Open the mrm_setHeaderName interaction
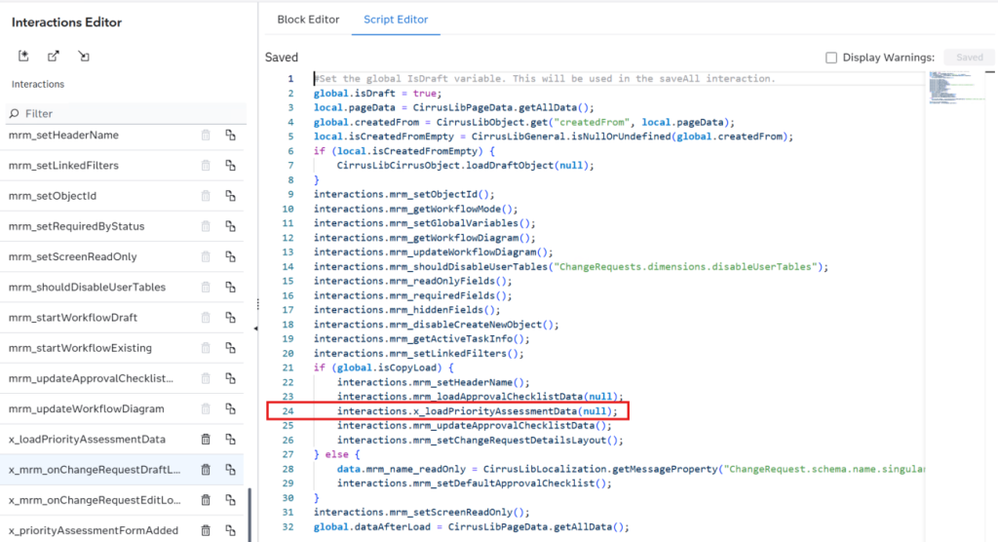Viewport: 998px width, 542px height. (64, 135)
